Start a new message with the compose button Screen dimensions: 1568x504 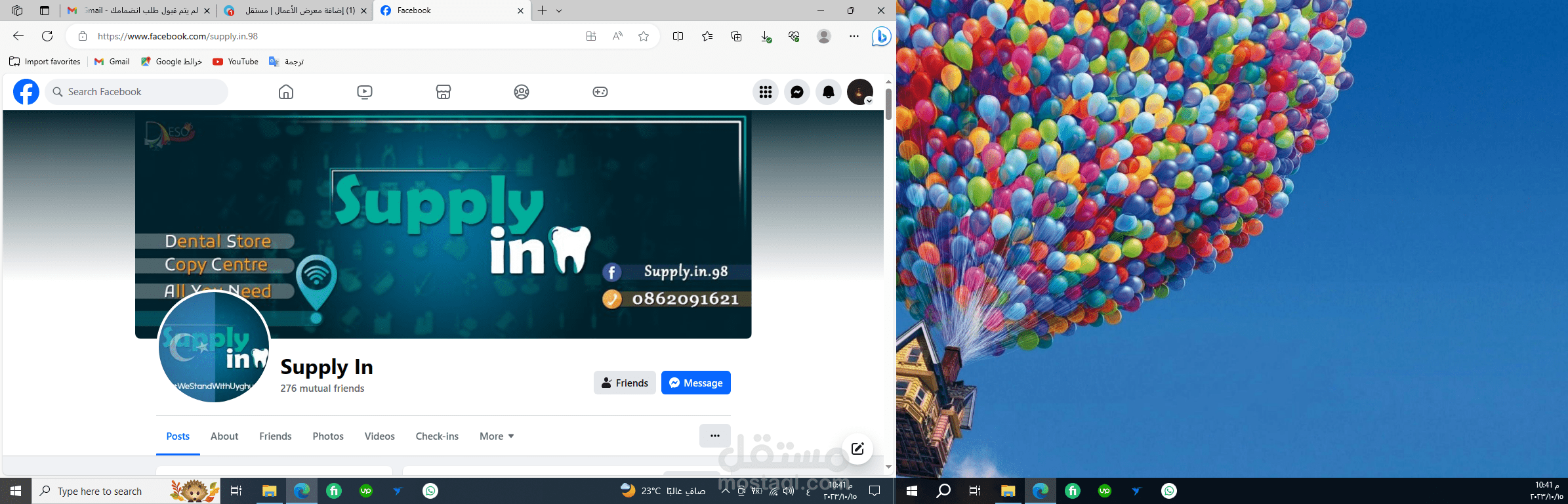(857, 449)
